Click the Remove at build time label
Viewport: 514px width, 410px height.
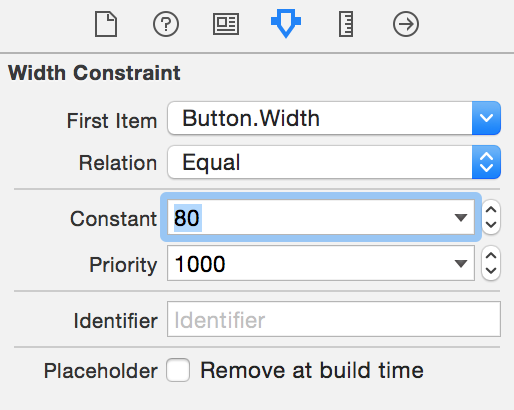[312, 370]
